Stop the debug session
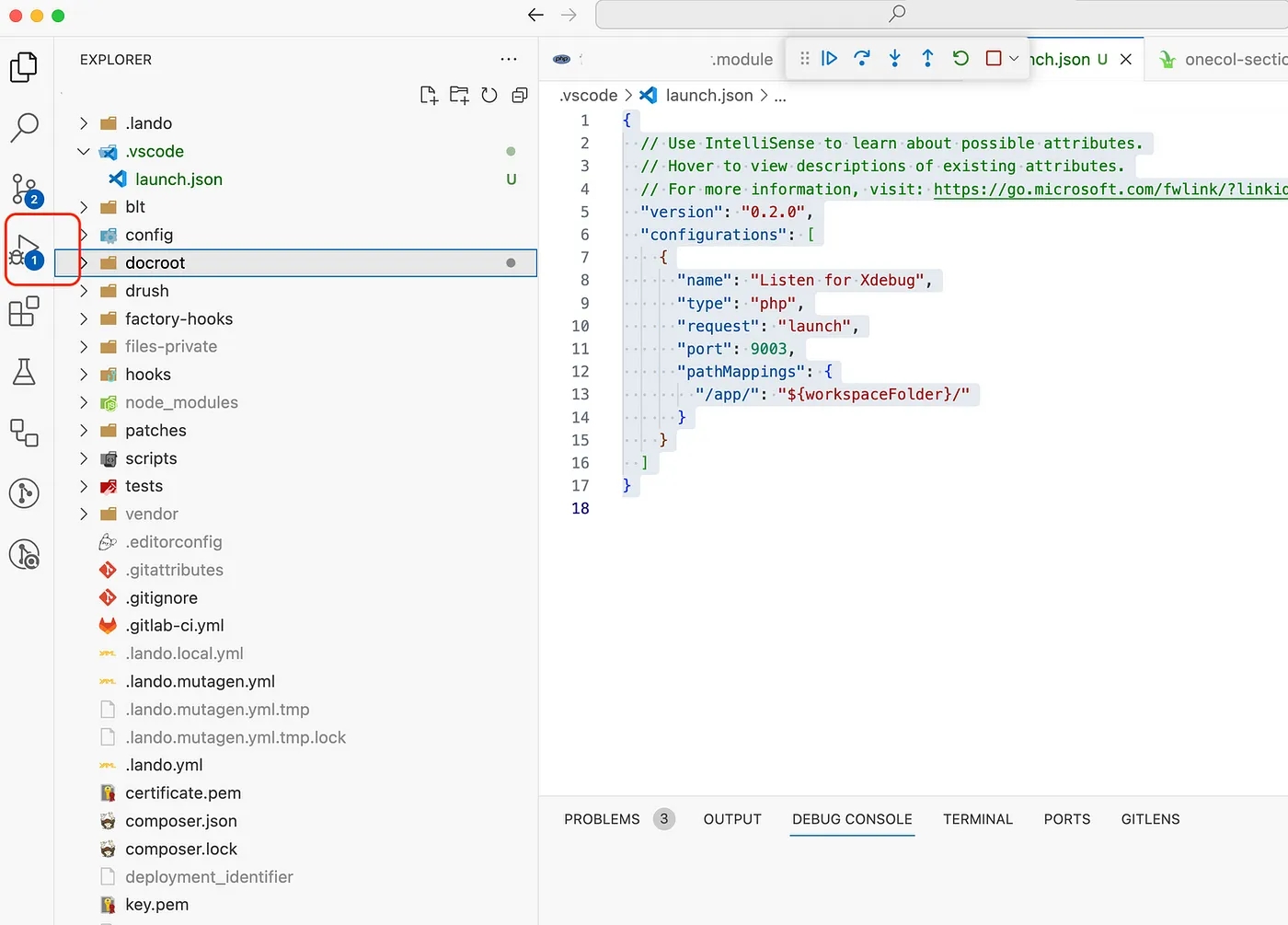The width and height of the screenshot is (1288, 925). 994,58
